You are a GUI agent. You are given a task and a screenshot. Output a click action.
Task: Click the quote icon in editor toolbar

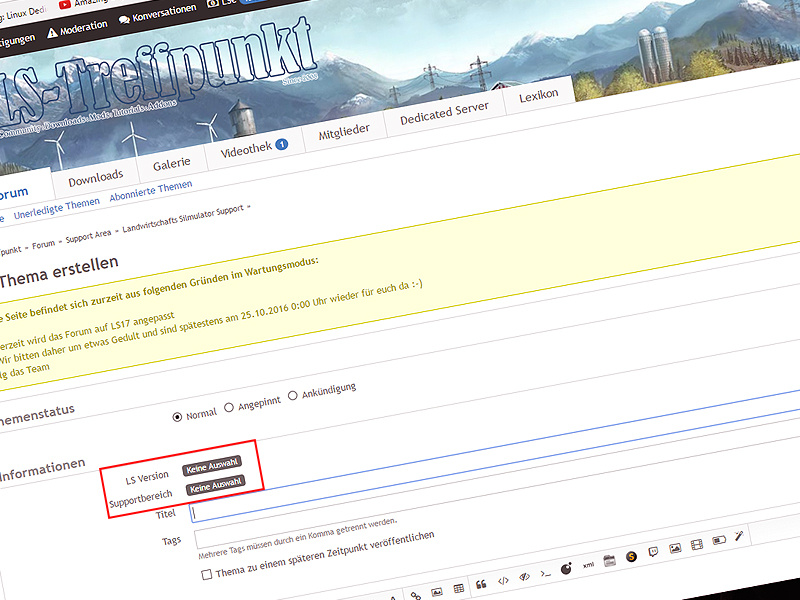coord(481,584)
